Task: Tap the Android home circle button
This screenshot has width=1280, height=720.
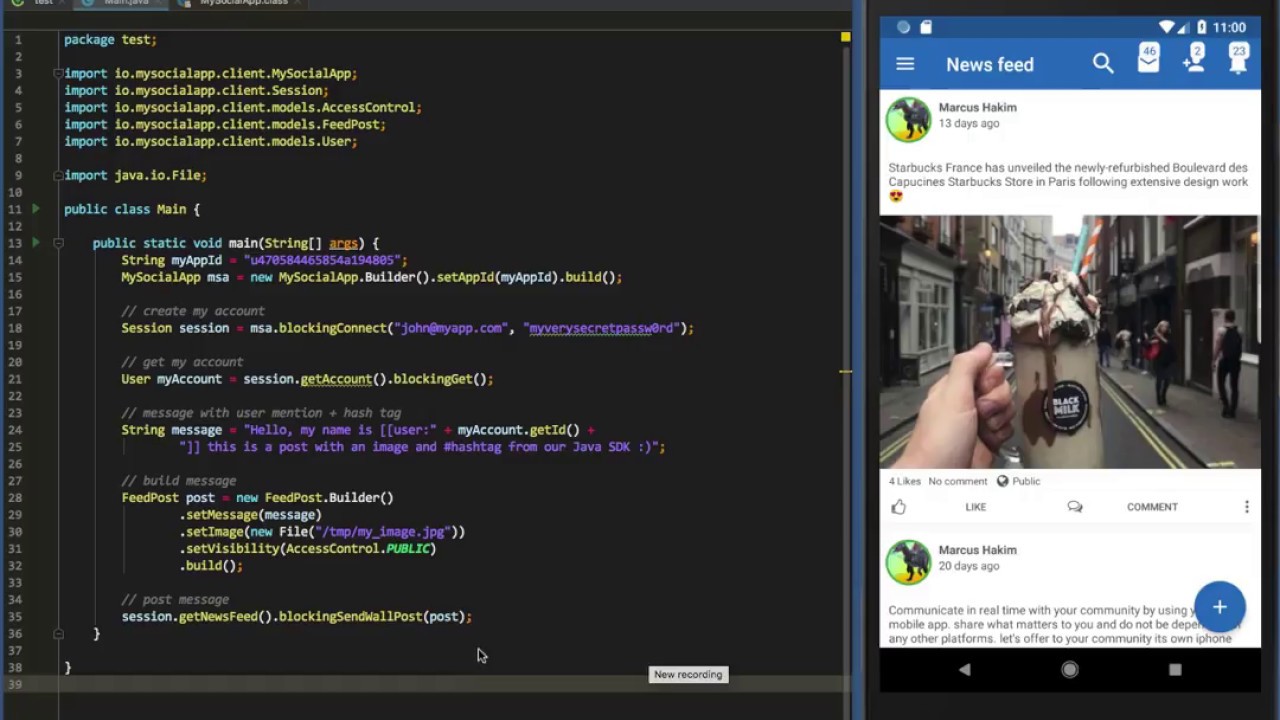Action: pos(1070,670)
